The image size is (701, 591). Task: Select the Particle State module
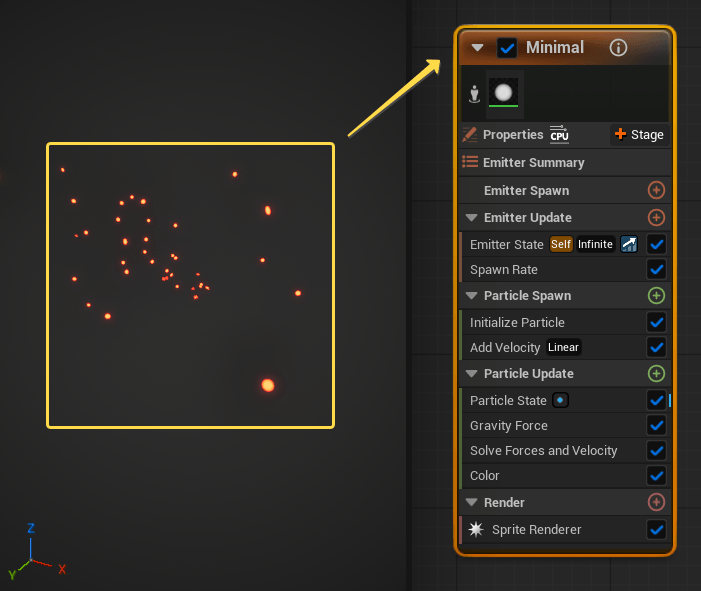[508, 401]
